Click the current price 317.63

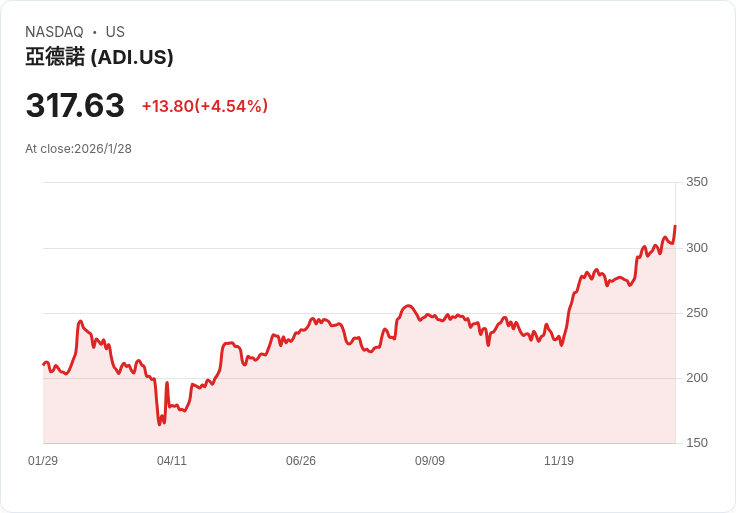[x=75, y=106]
